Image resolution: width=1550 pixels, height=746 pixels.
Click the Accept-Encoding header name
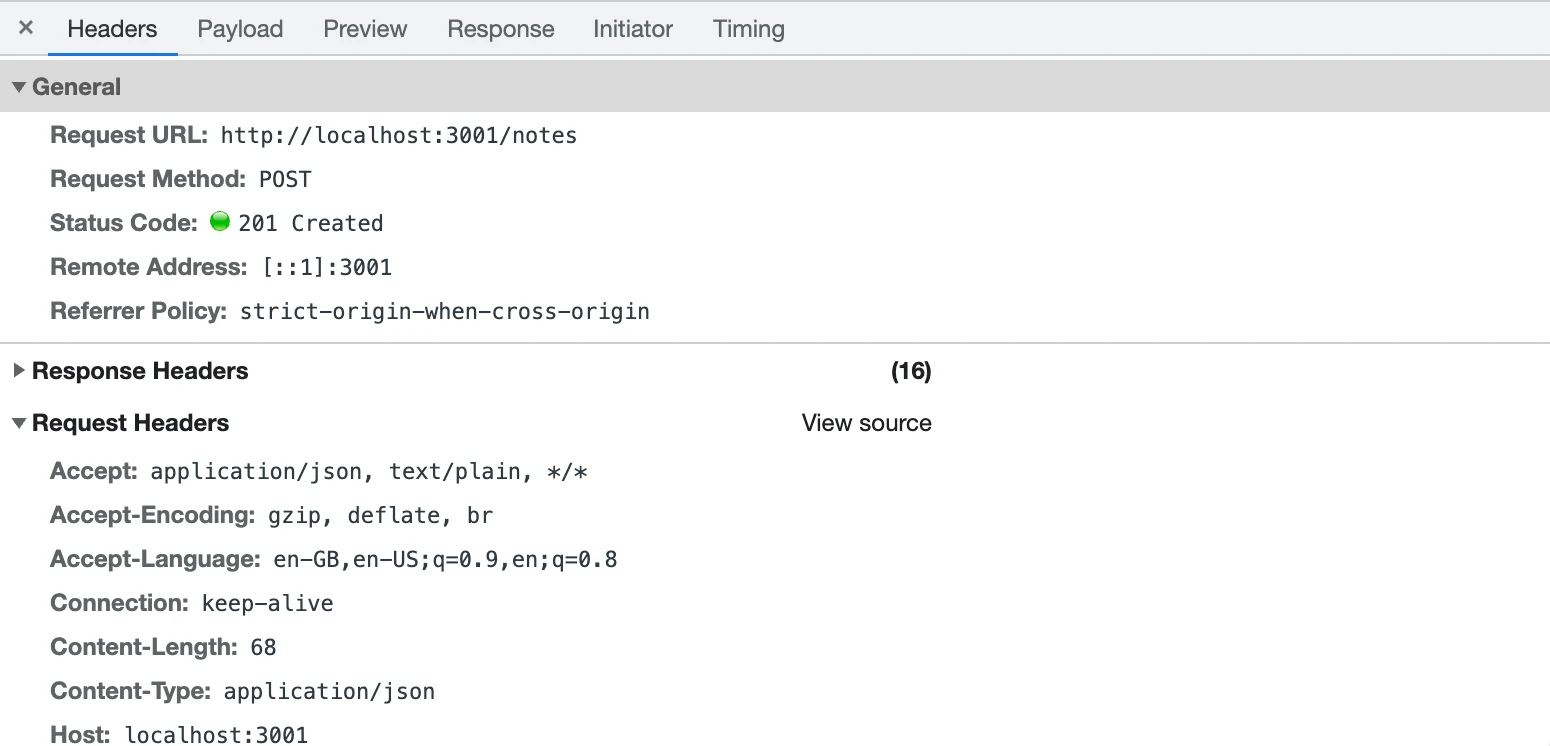(154, 515)
